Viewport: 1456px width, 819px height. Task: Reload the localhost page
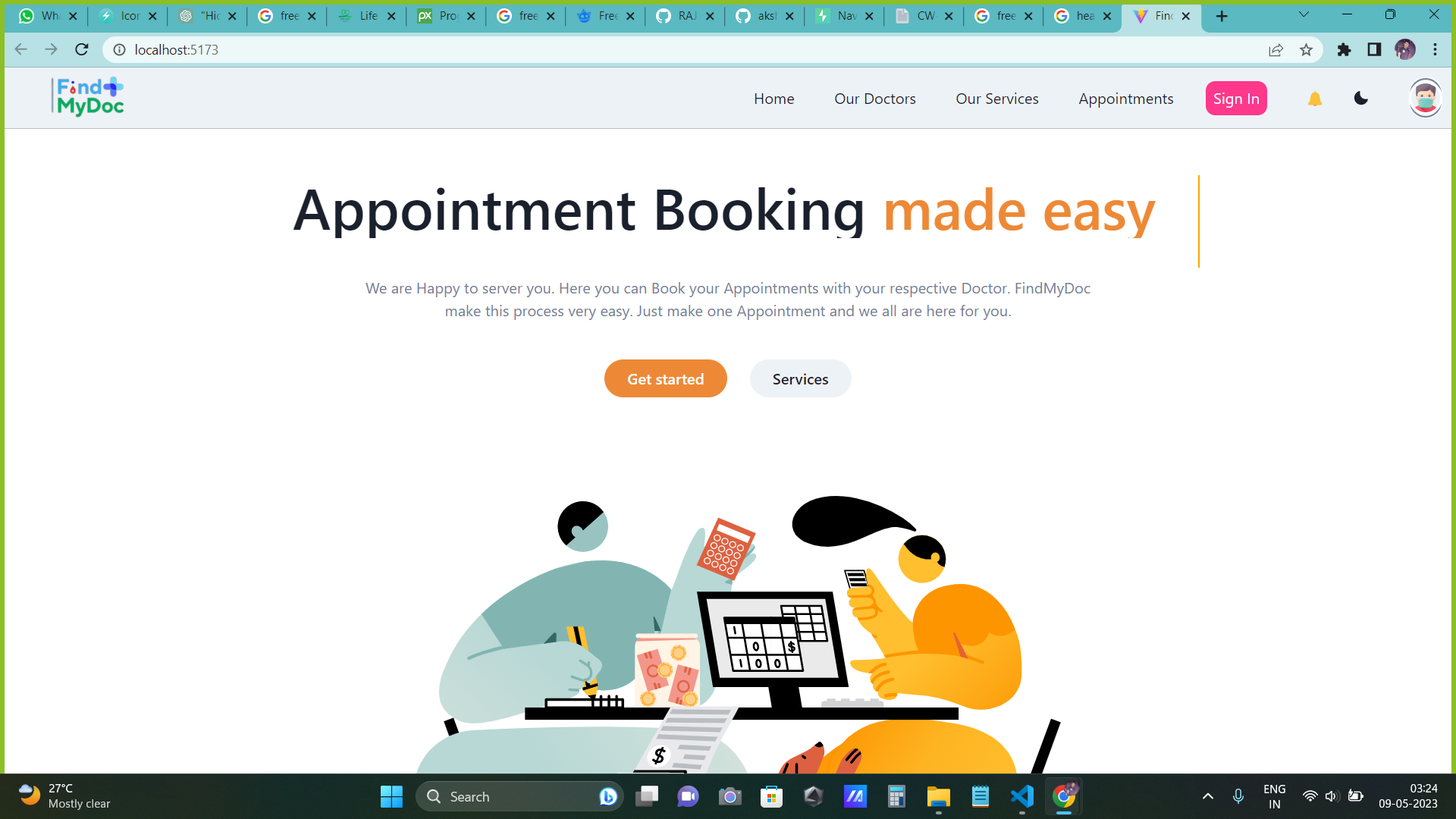click(x=82, y=50)
